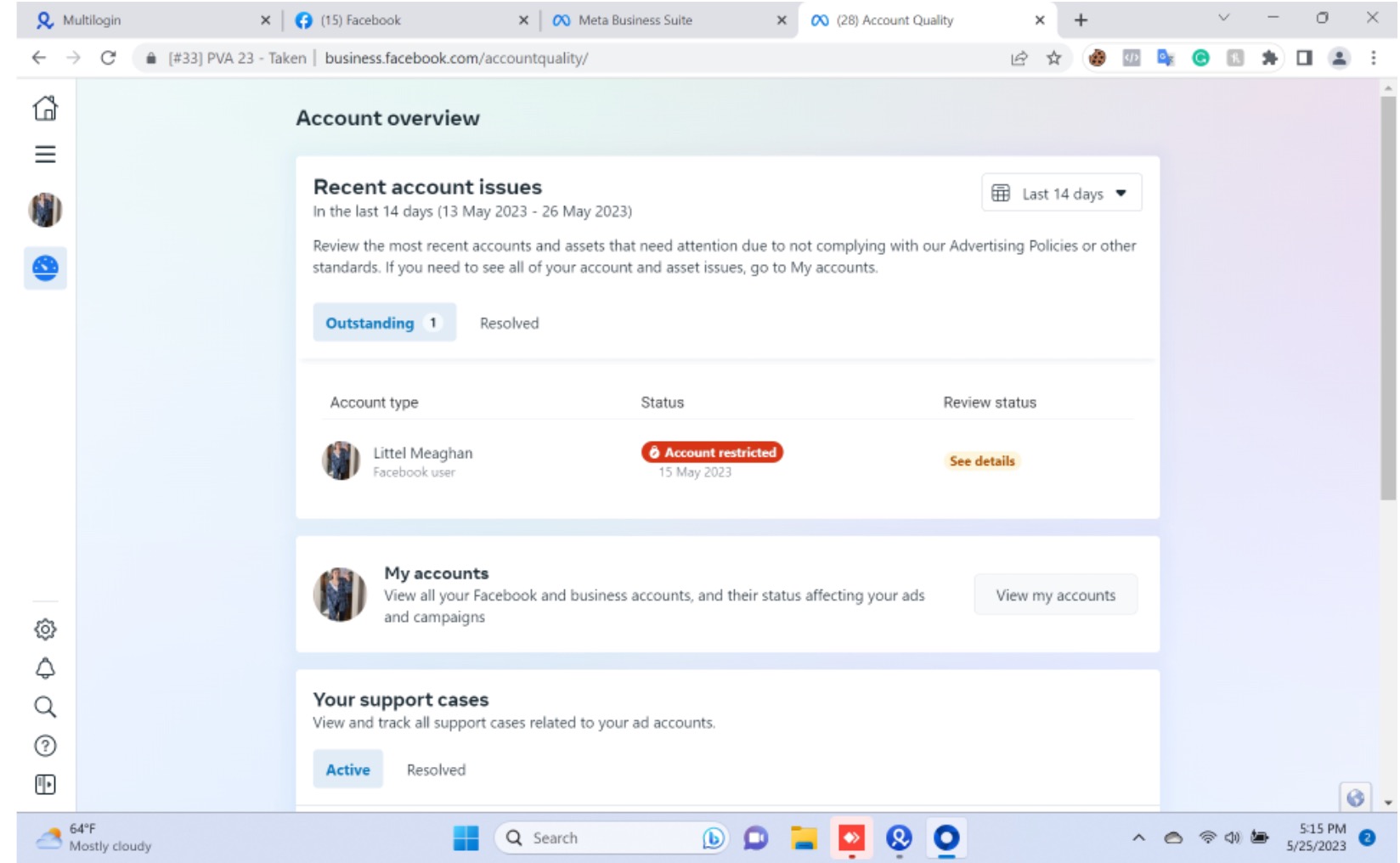Show hidden system tray icons
Viewport: 1400px width, 863px height.
[1138, 838]
